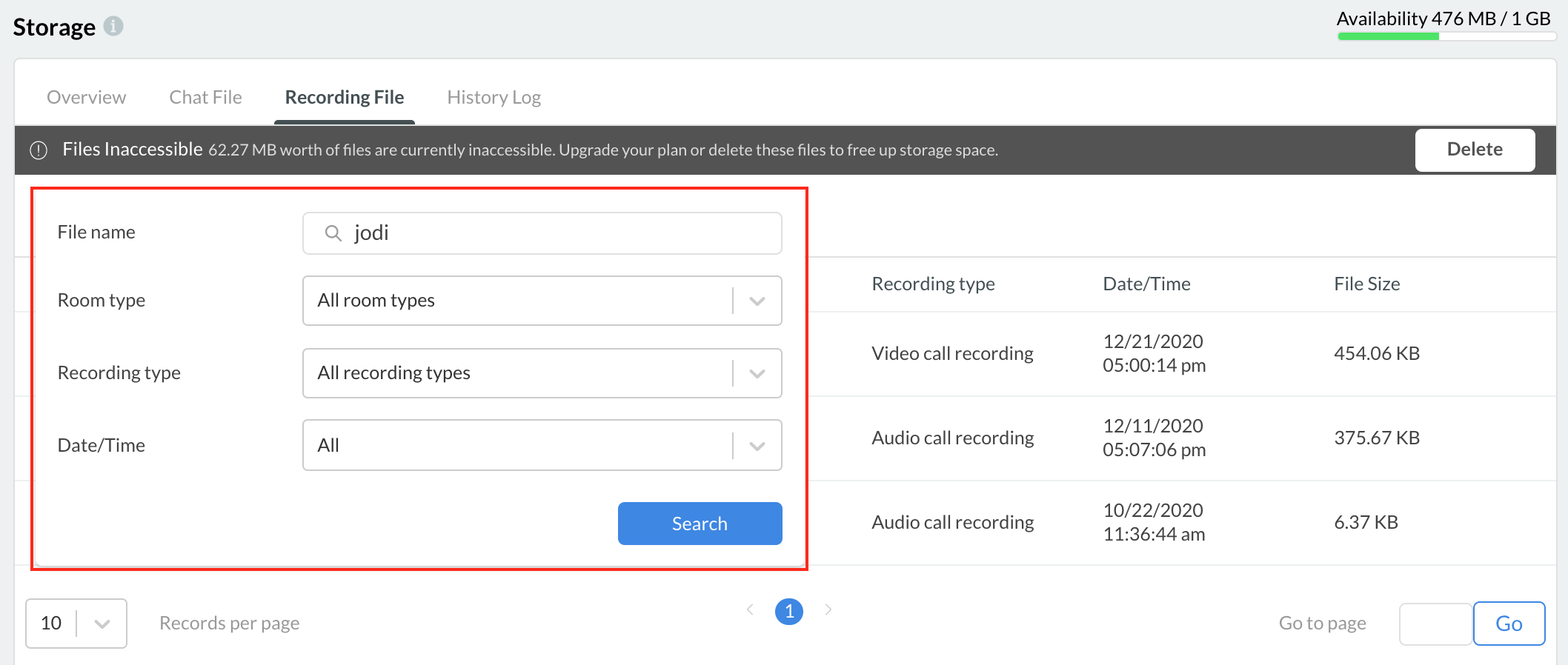The image size is (1568, 665).
Task: Click the 375.67 KB file size
Action: pyautogui.click(x=1377, y=438)
